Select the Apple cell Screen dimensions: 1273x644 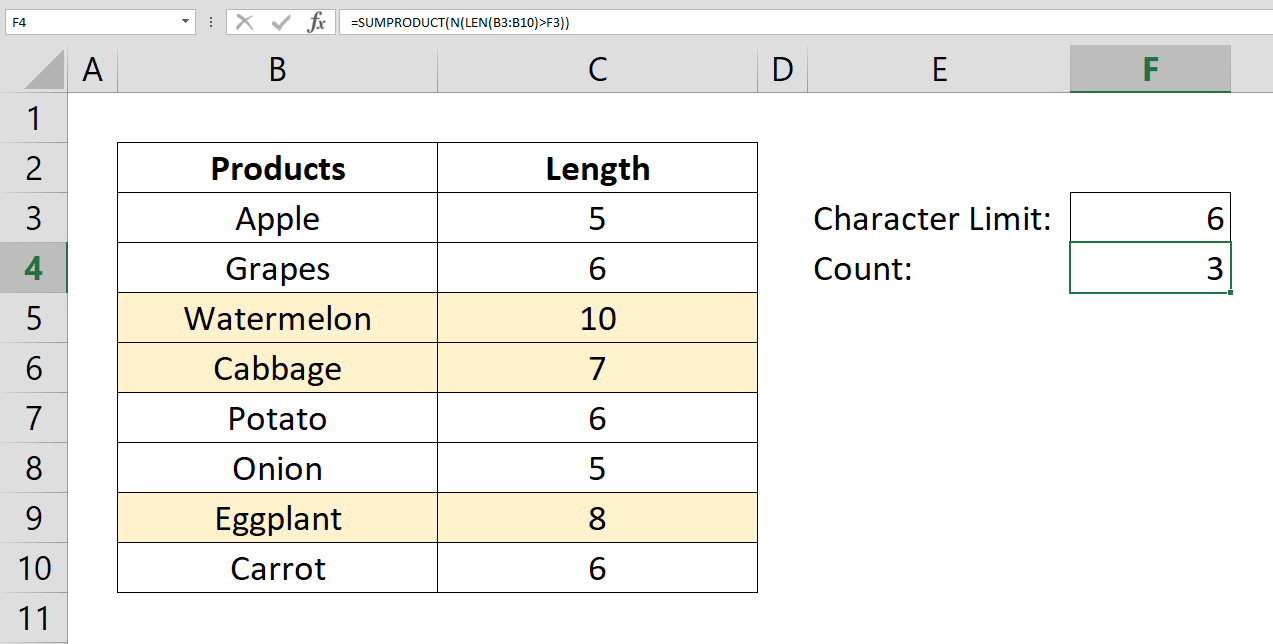pos(278,218)
